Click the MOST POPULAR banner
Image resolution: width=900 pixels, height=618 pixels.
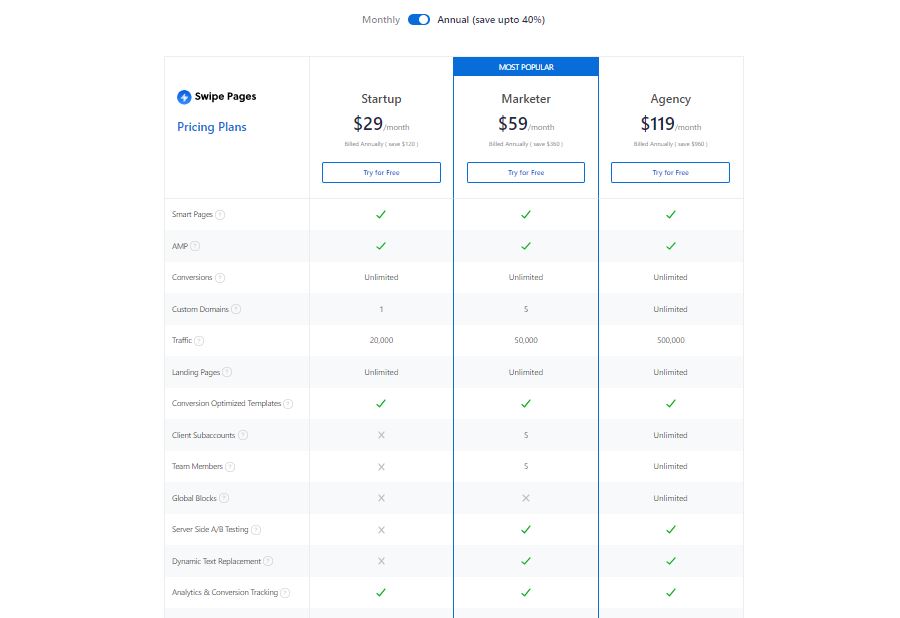526,67
